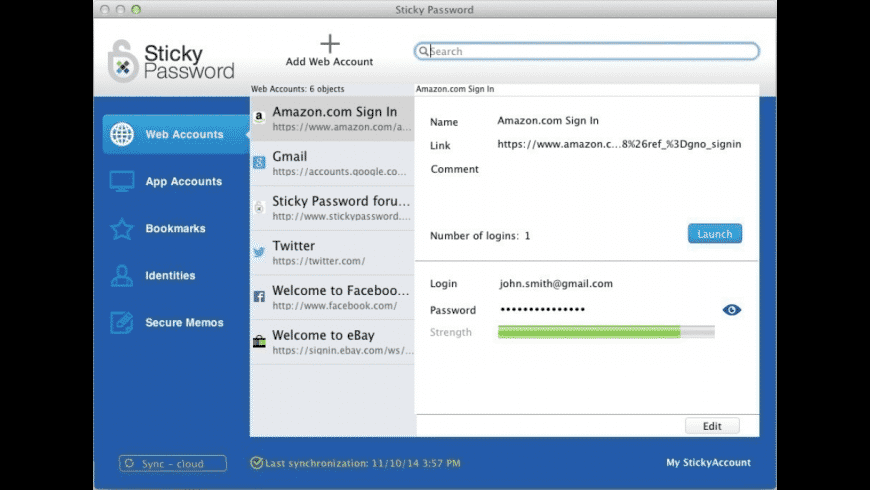The image size is (870, 490).
Task: Click the masked password dots
Action: coord(542,309)
